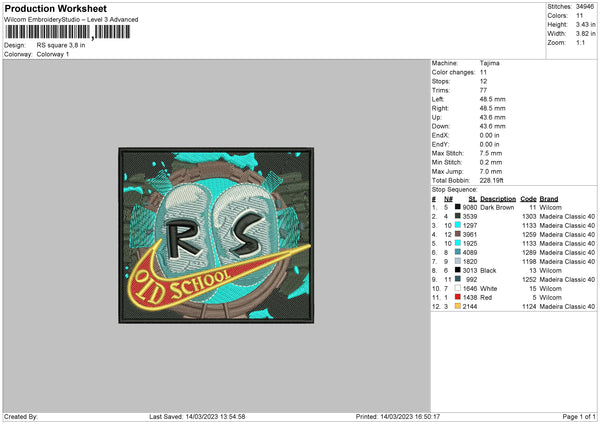600x424 pixels.
Task: Click the Height value '3.43 in'
Action: pos(585,24)
